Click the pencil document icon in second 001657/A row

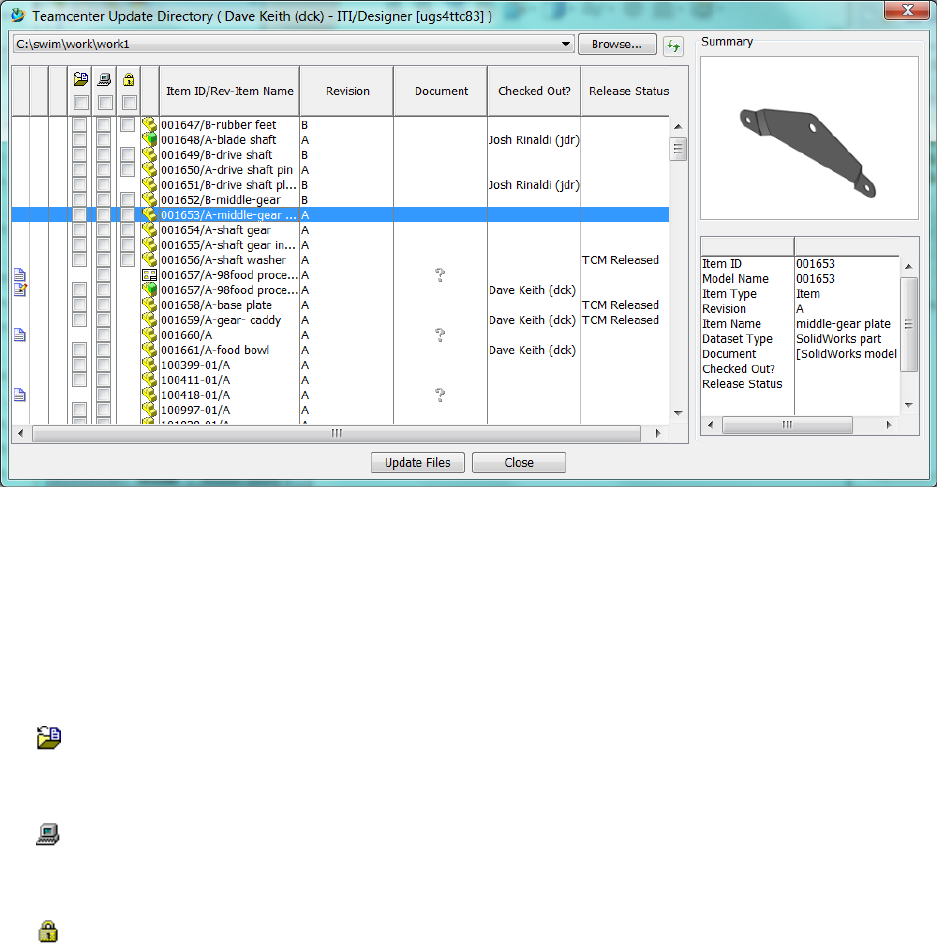(x=20, y=290)
